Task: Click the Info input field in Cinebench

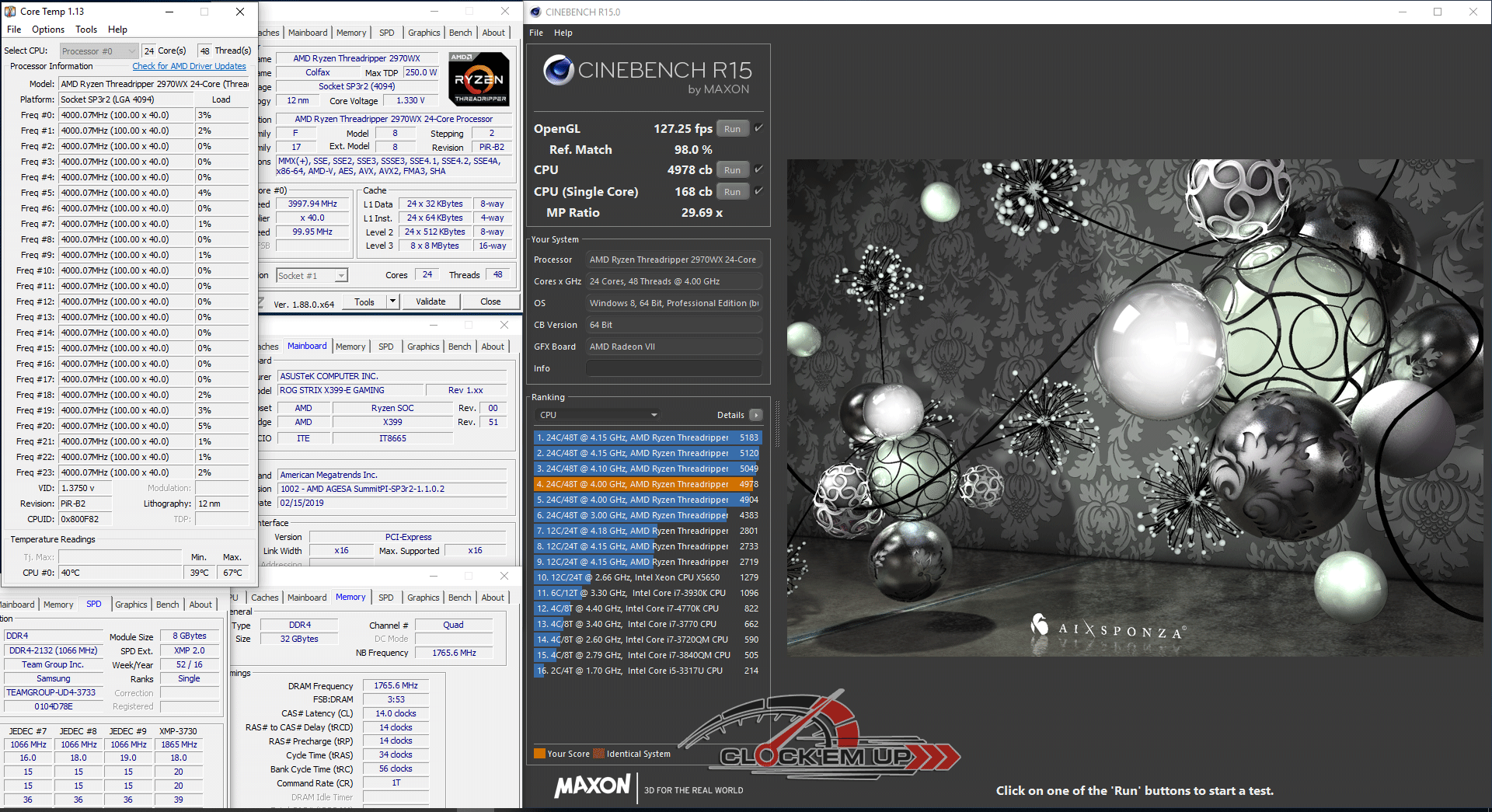Action: 673,368
